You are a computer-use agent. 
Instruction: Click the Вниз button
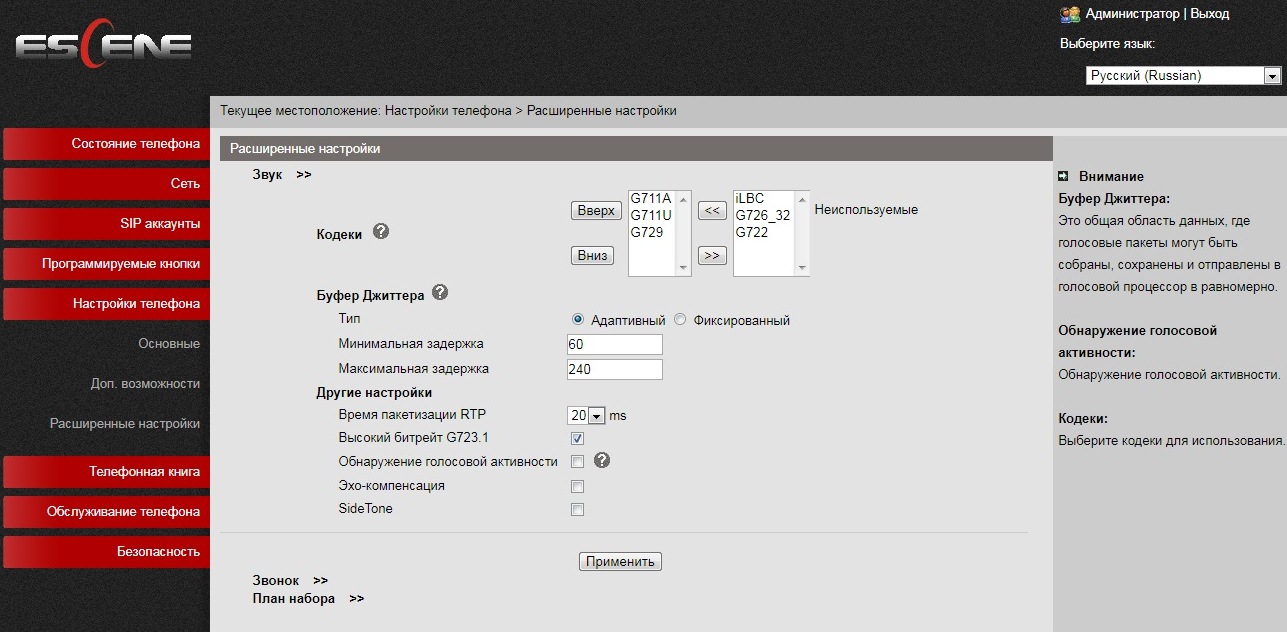[x=592, y=255]
